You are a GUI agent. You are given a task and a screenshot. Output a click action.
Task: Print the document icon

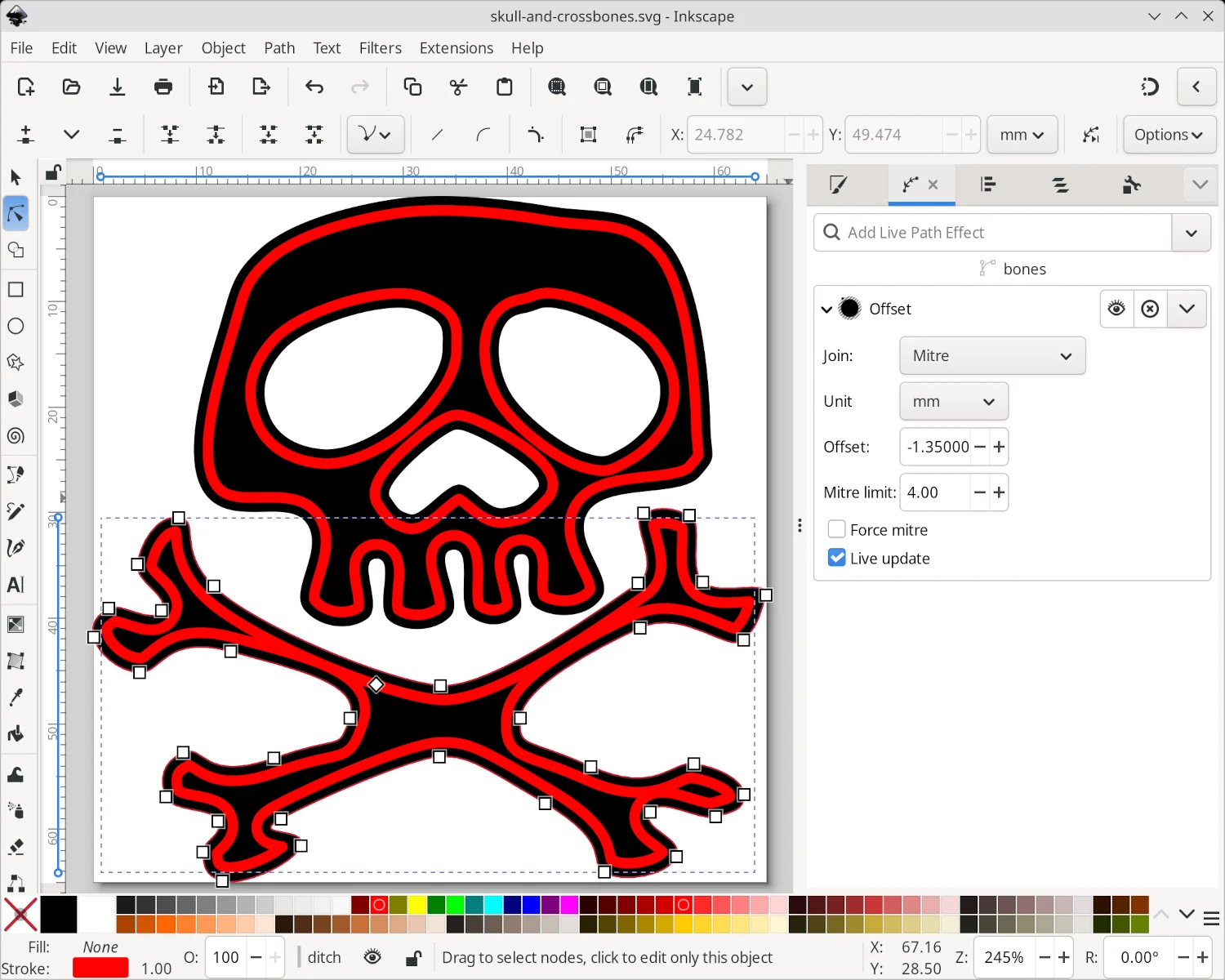163,87
